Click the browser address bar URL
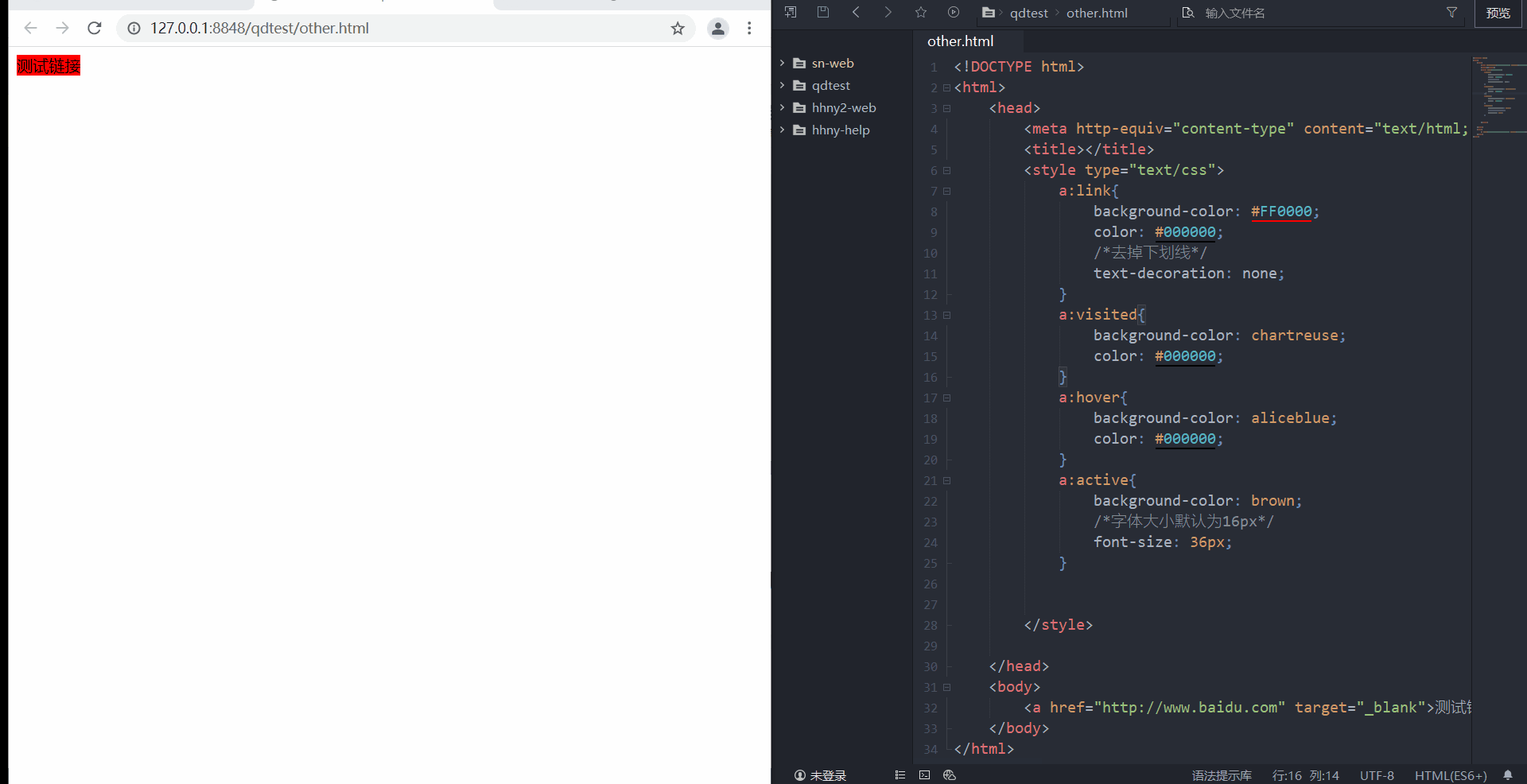The width and height of the screenshot is (1527, 784). (x=259, y=29)
